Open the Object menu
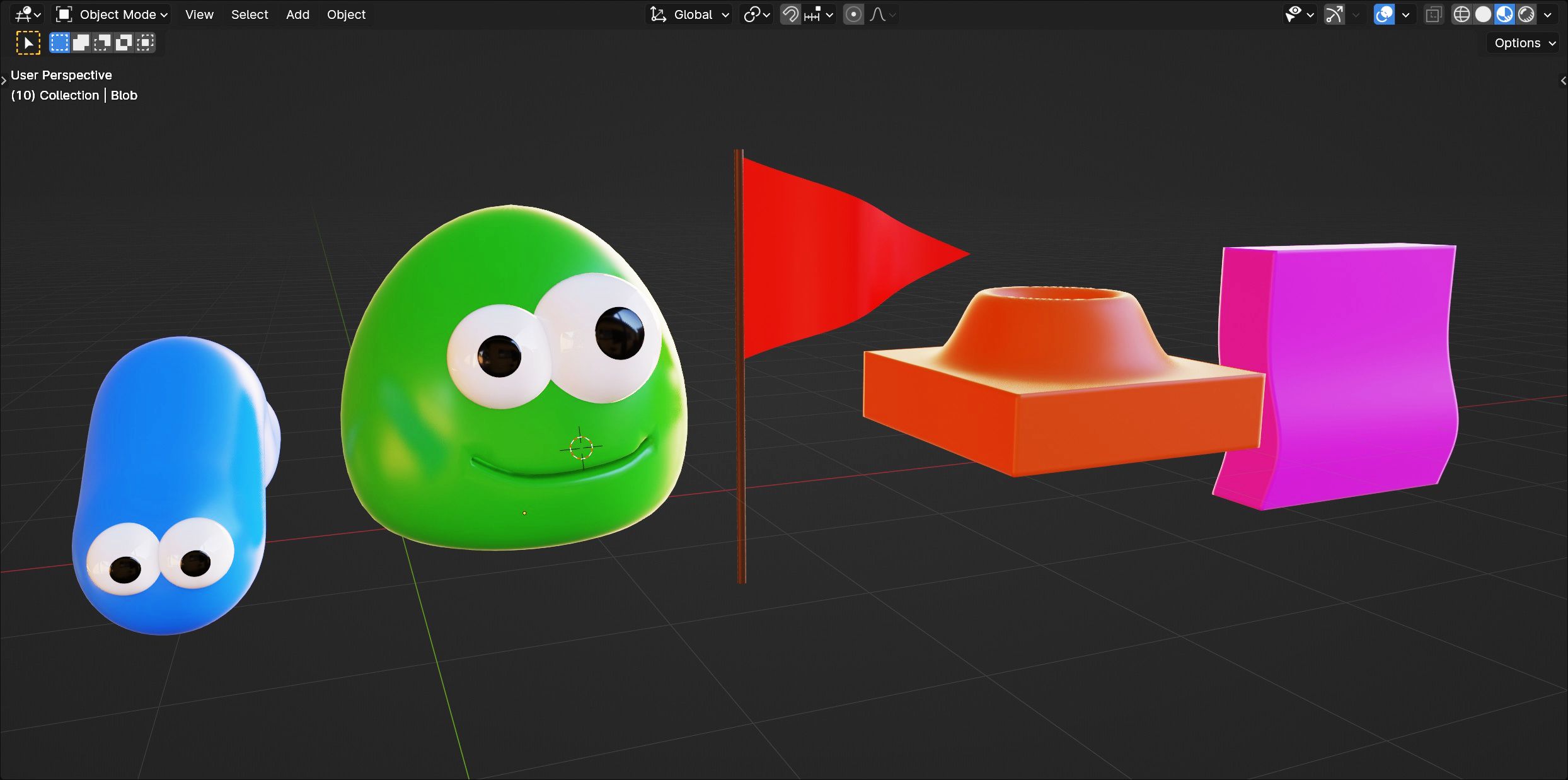The height and width of the screenshot is (780, 1568). tap(346, 15)
